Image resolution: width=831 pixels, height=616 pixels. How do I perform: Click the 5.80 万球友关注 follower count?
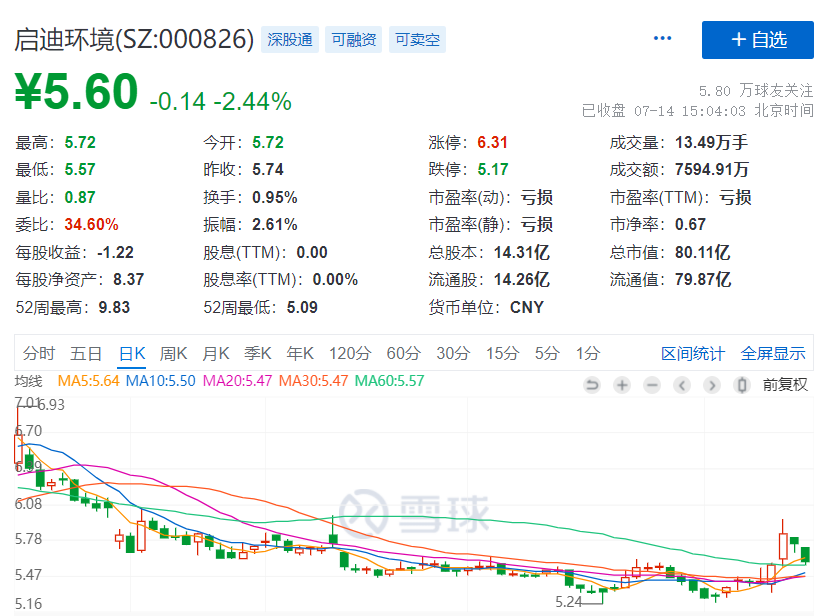pyautogui.click(x=756, y=91)
